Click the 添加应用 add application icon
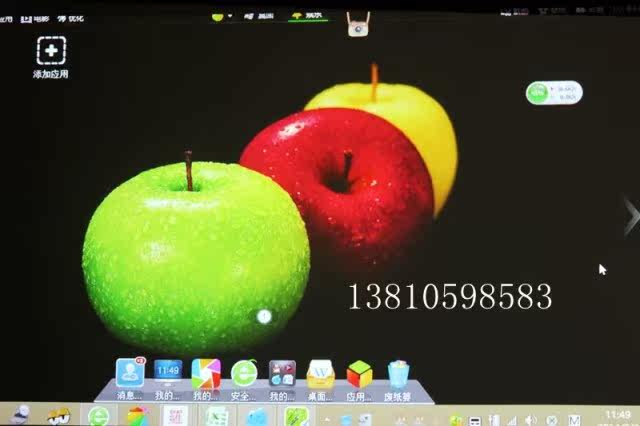Image resolution: width=640 pixels, height=426 pixels. (x=51, y=51)
